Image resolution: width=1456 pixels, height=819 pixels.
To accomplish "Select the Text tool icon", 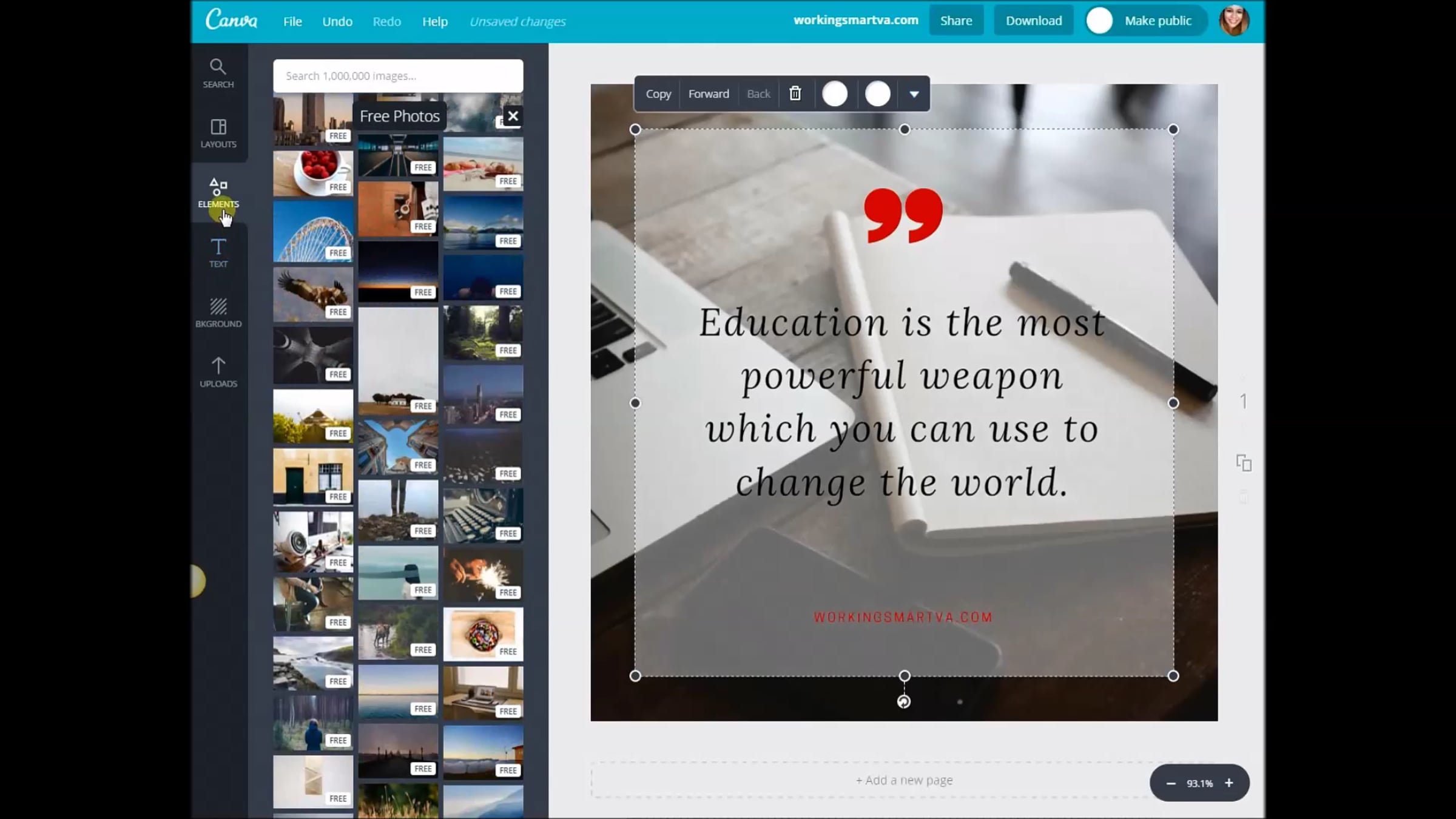I will click(x=218, y=252).
